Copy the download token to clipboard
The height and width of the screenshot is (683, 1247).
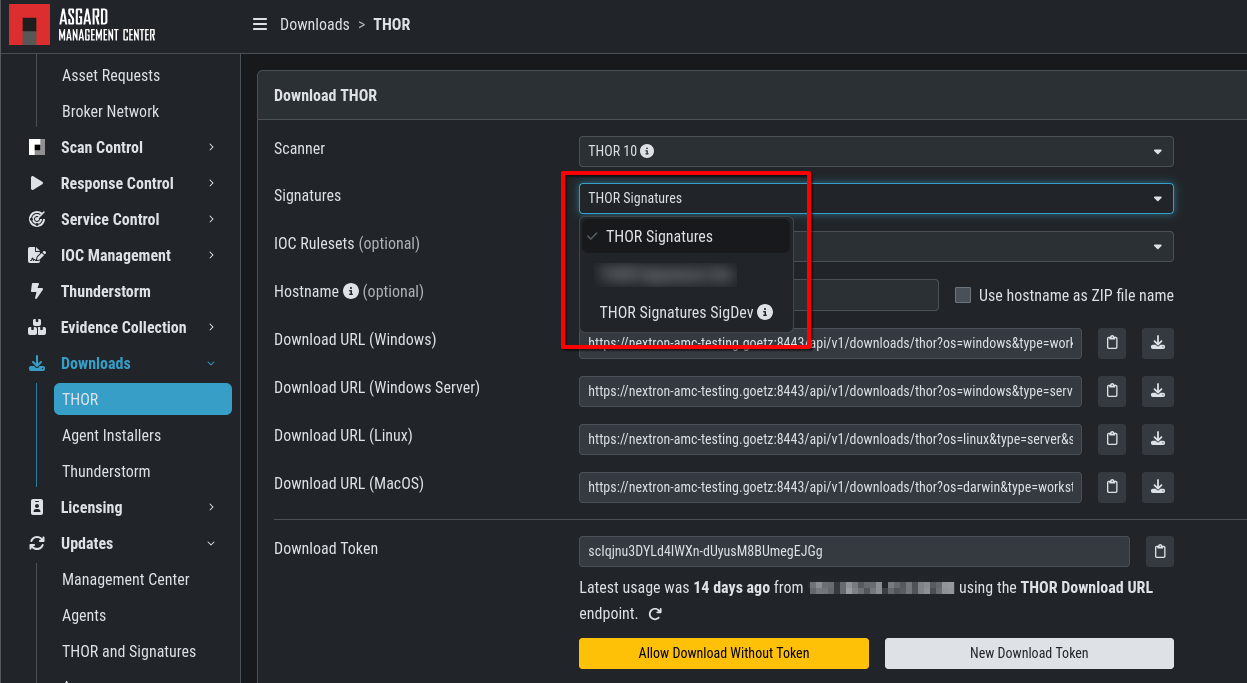click(1159, 551)
